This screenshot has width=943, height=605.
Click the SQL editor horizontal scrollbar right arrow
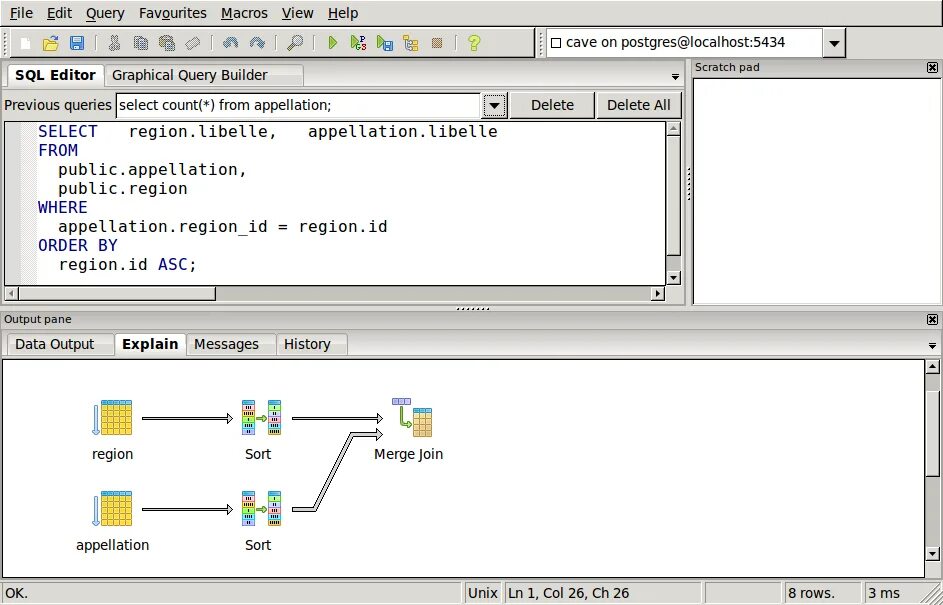coord(658,293)
